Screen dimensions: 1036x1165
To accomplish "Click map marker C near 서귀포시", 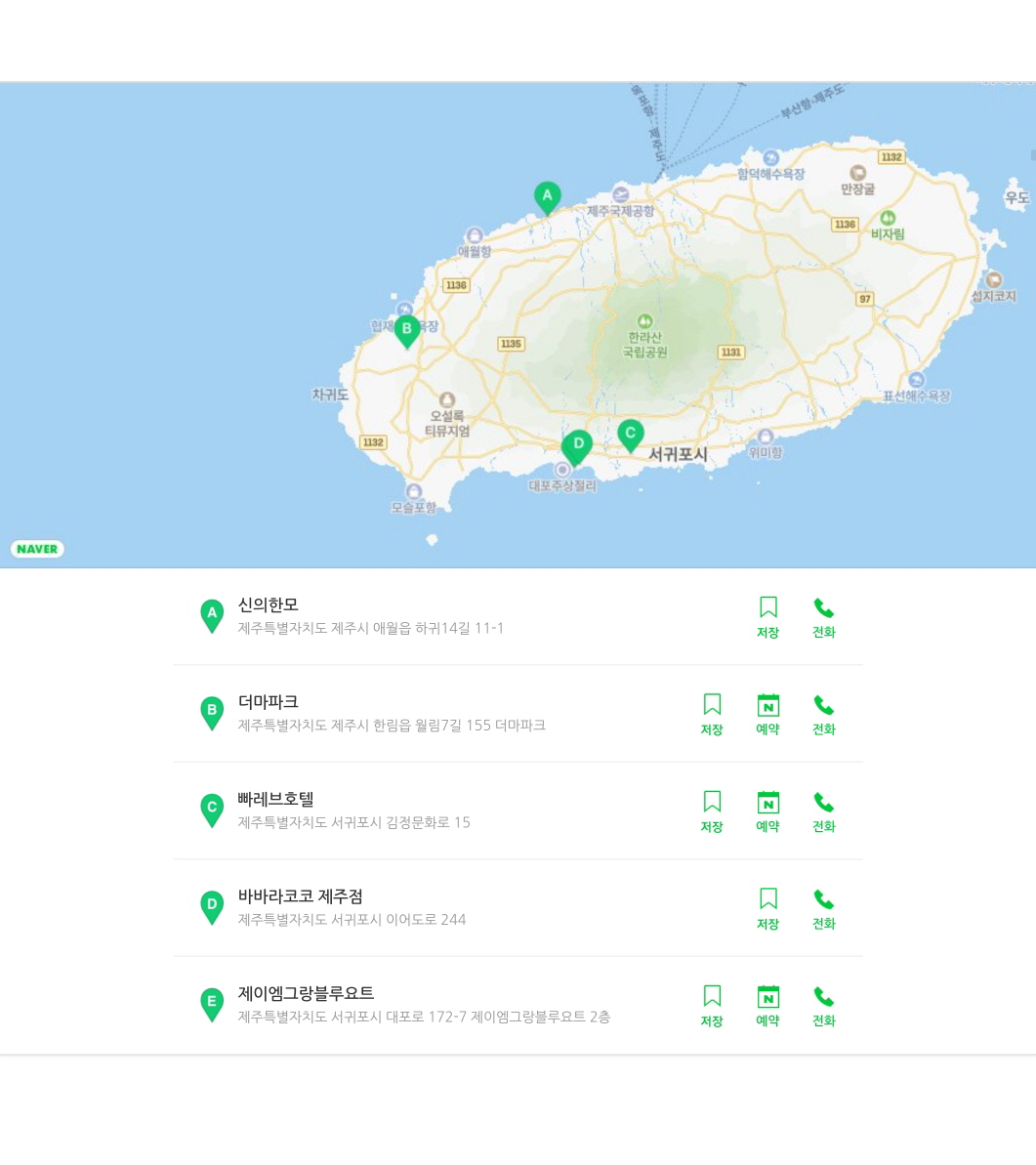I will 630,433.
